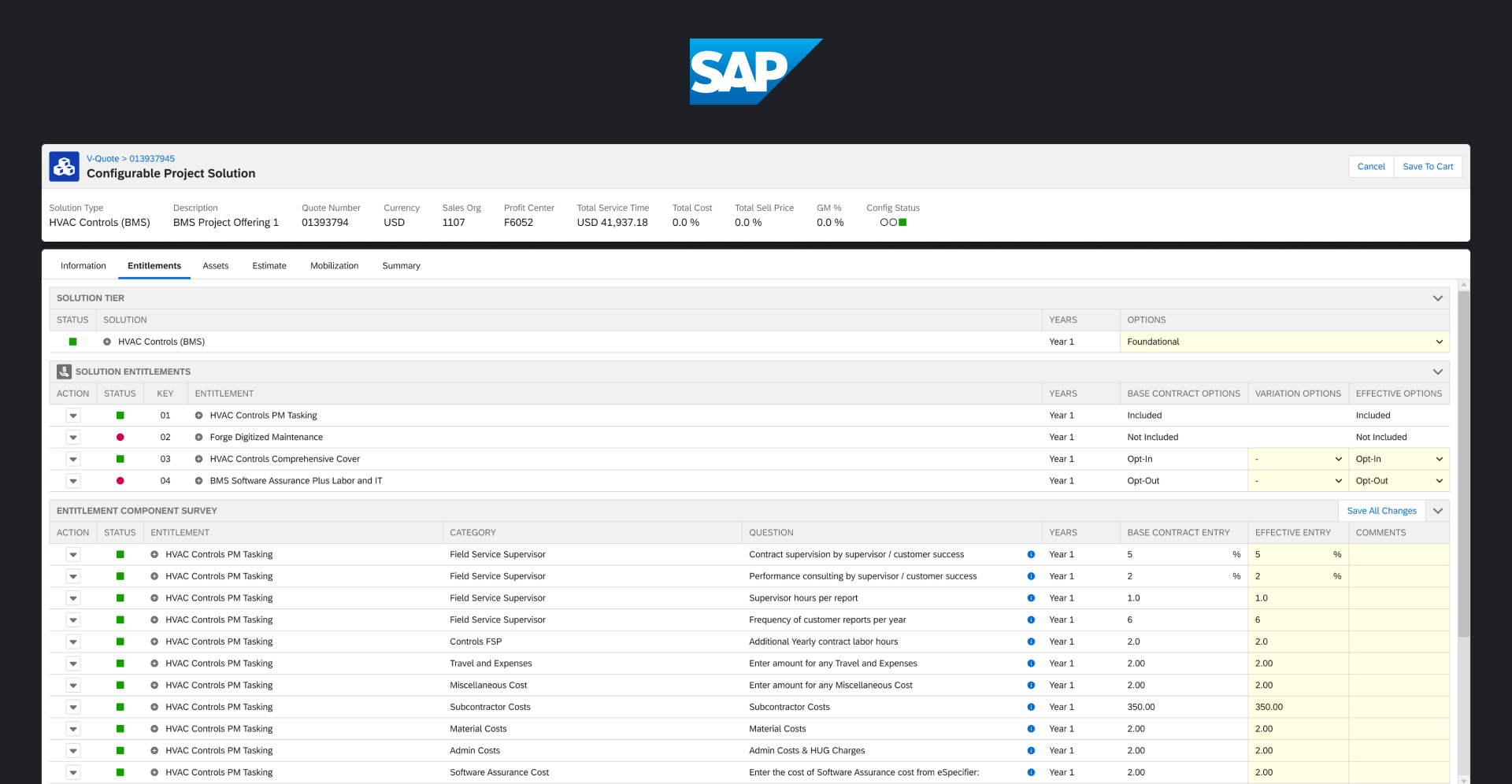Click the red status dot for Forge Digitized Maintenance

click(120, 437)
